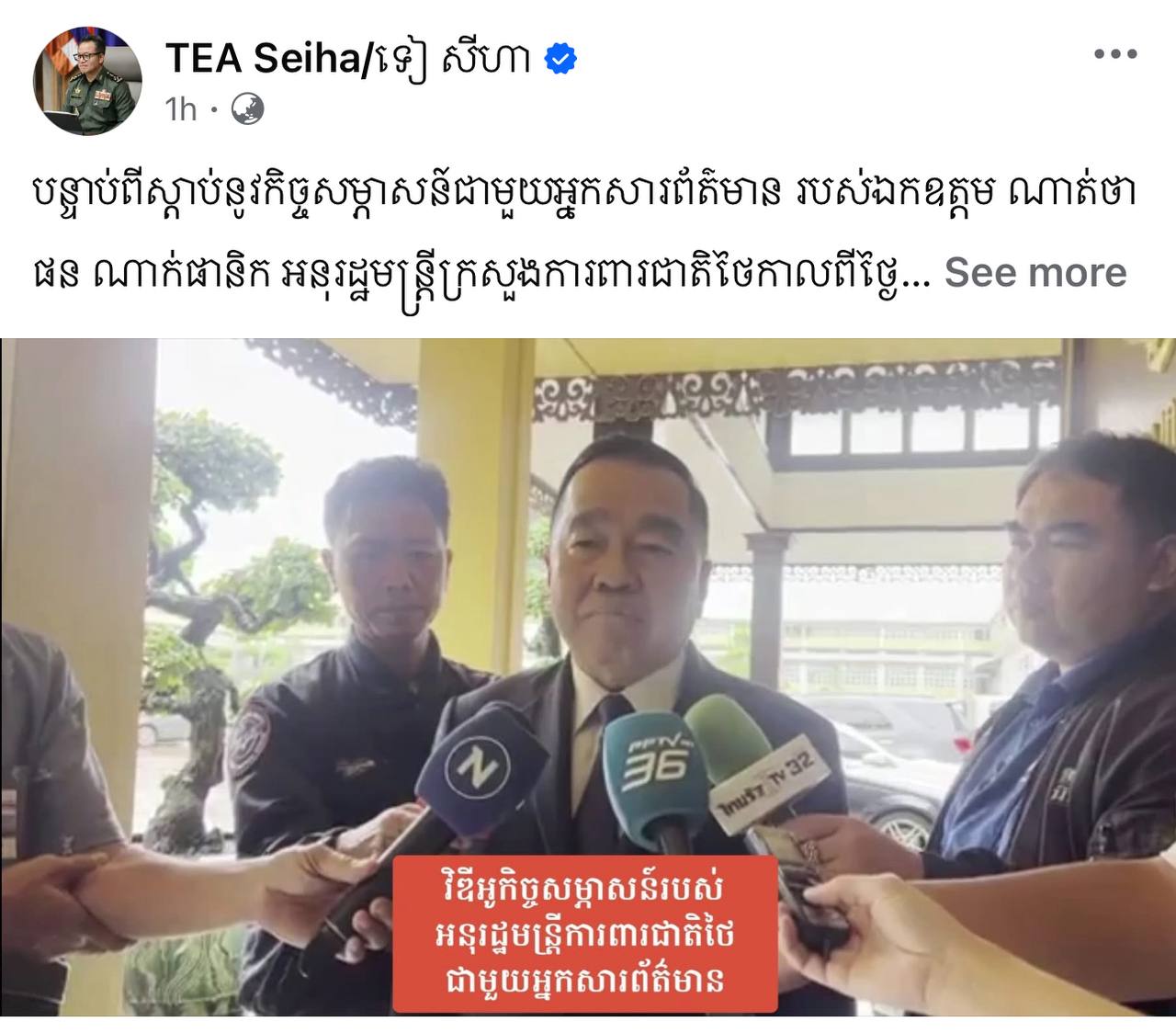1176x1033 pixels.
Task: Click the blue verified badge
Action: [560, 59]
